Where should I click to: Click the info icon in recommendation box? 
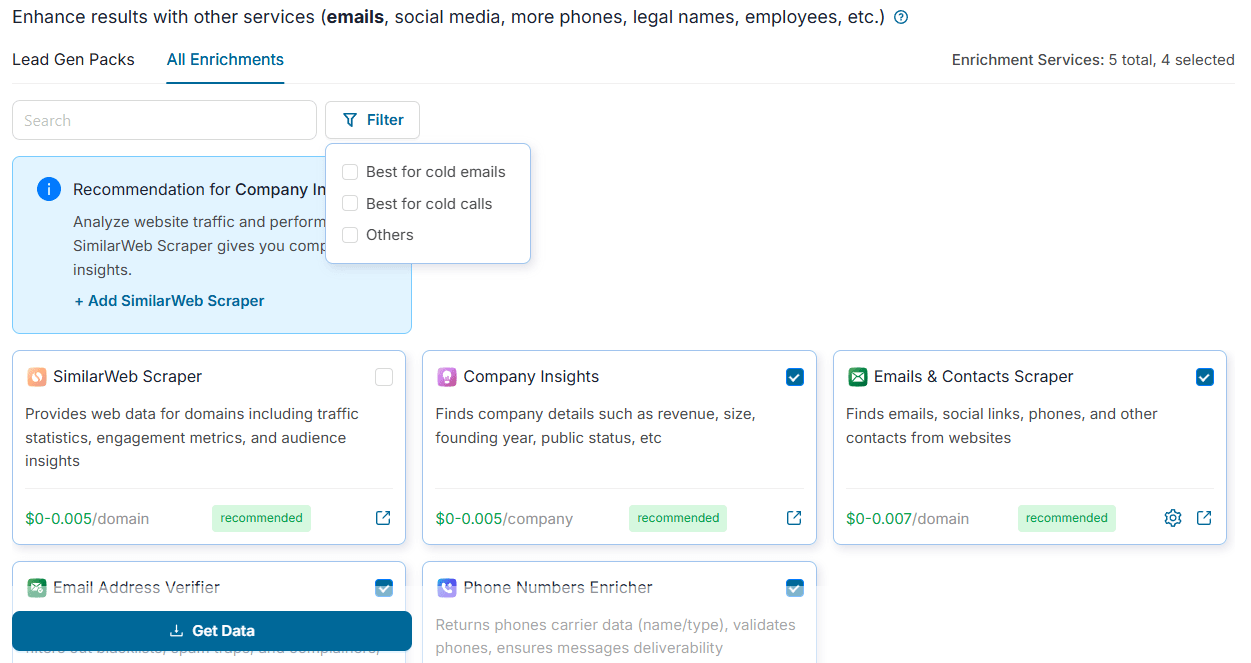(49, 189)
